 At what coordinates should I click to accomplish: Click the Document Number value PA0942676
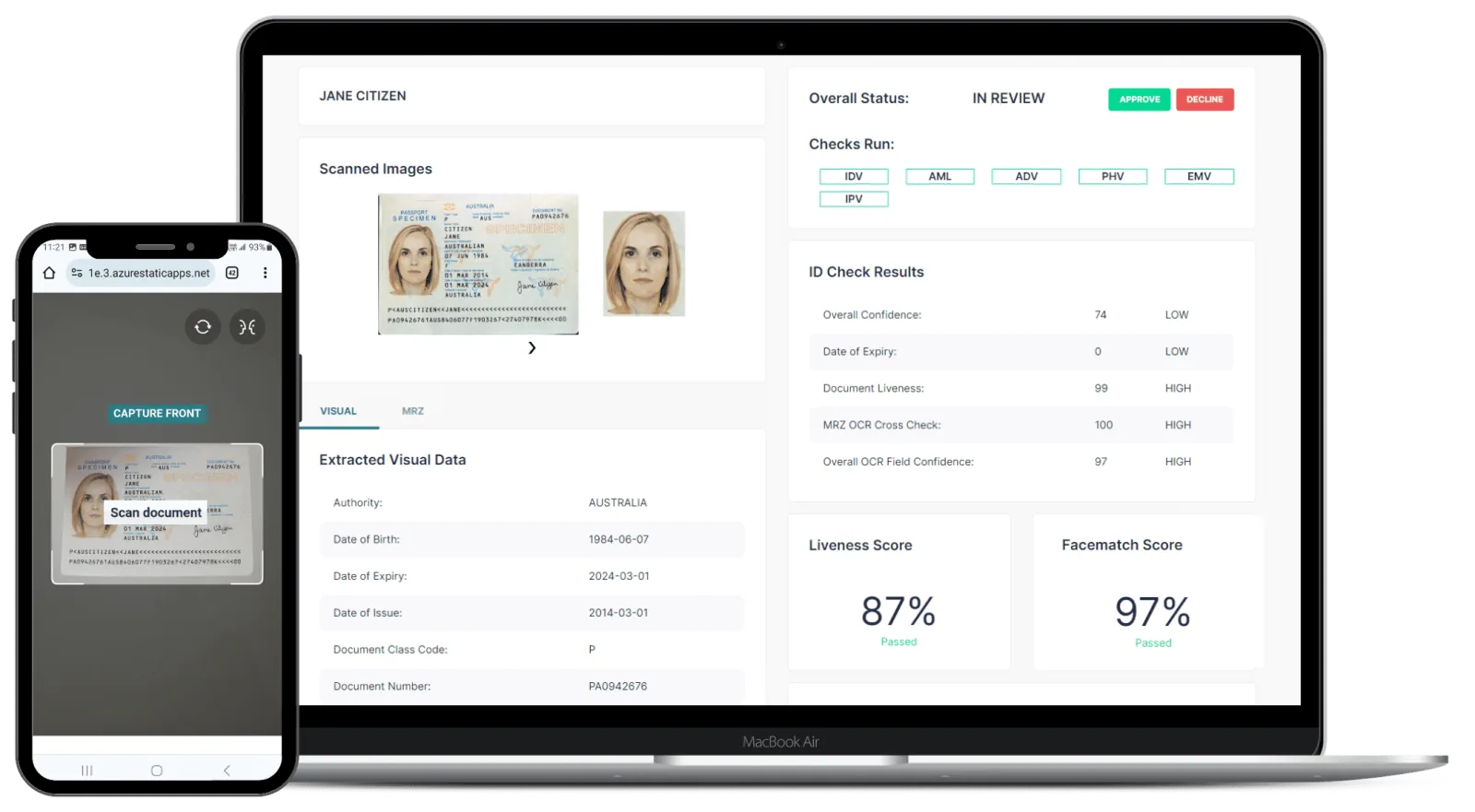(618, 687)
